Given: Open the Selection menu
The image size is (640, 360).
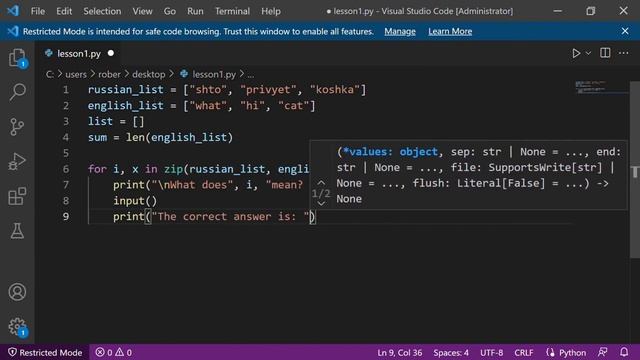Looking at the screenshot, I should [102, 11].
